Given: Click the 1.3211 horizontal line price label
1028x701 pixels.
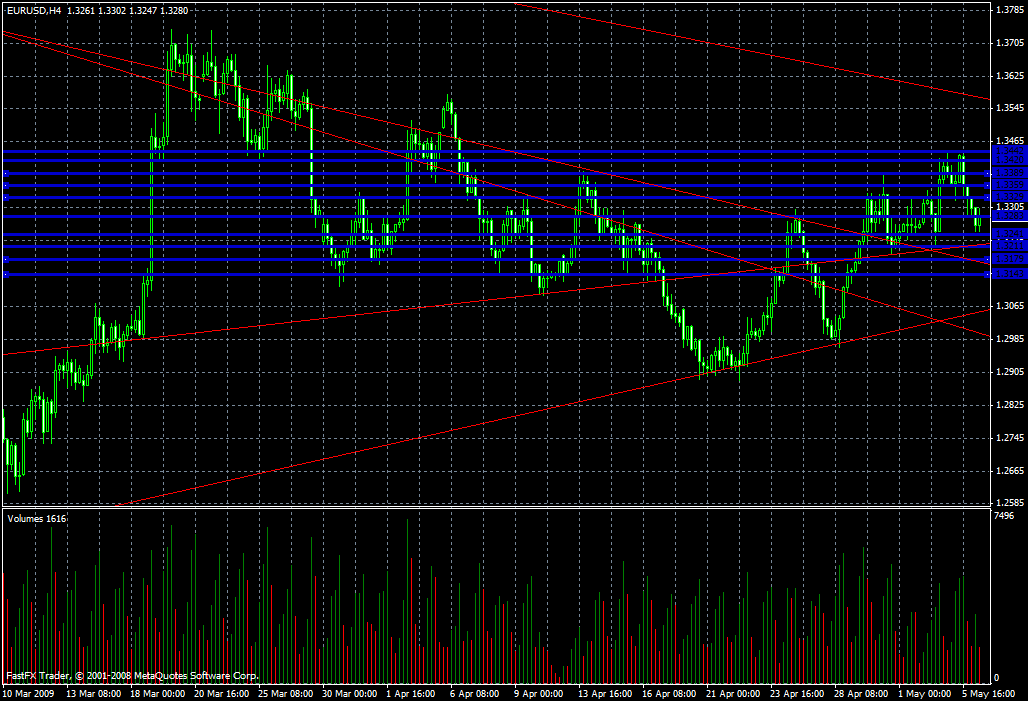Looking at the screenshot, I should tap(1009, 246).
